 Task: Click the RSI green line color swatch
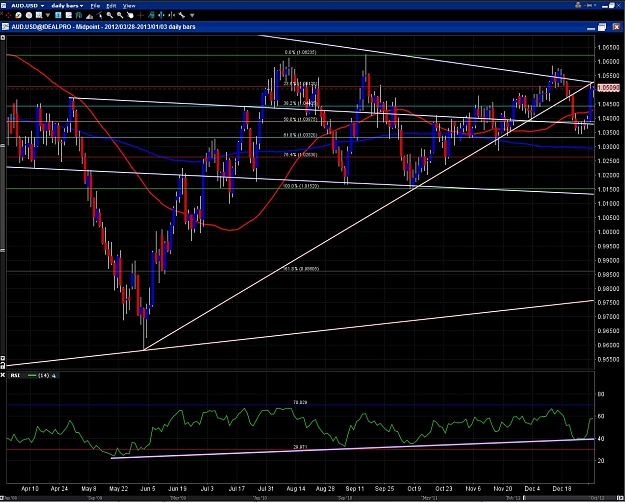pyautogui.click(x=32, y=375)
